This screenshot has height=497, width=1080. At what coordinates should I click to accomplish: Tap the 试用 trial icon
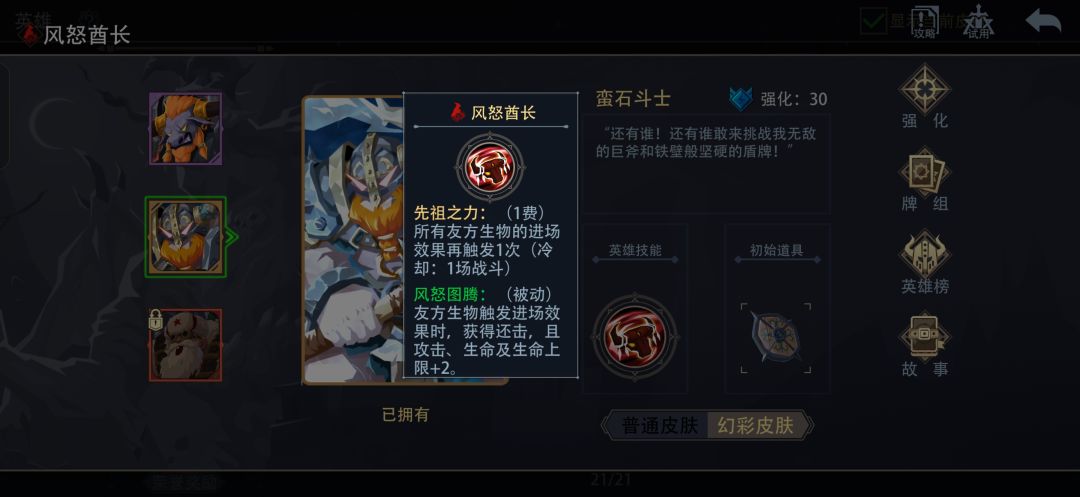978,23
